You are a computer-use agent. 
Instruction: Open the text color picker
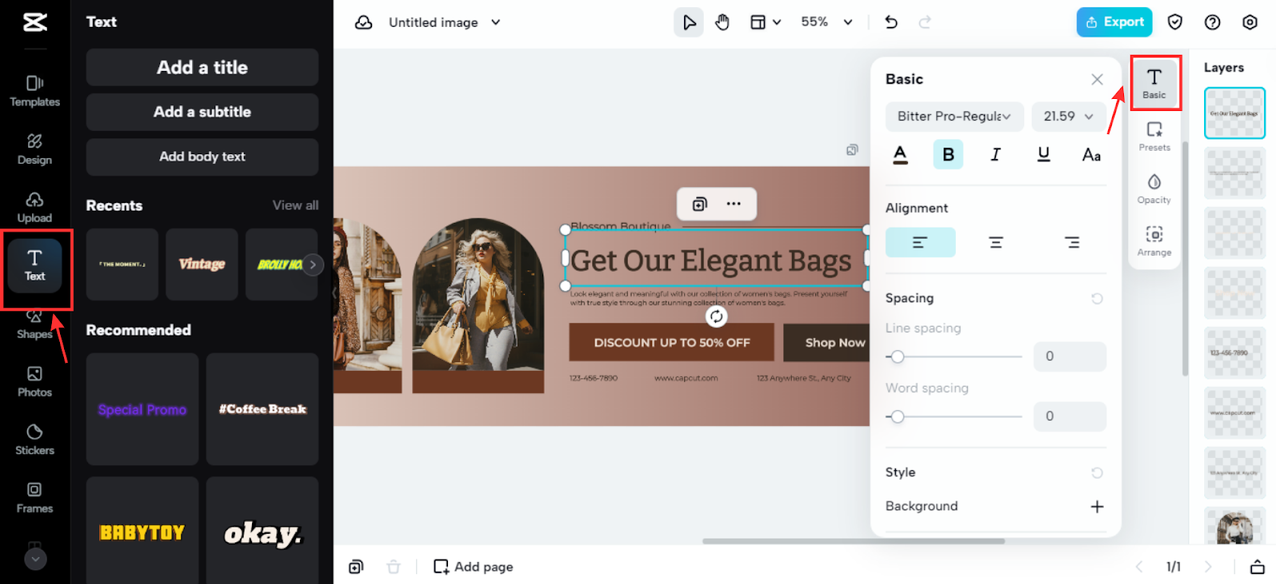click(x=900, y=155)
